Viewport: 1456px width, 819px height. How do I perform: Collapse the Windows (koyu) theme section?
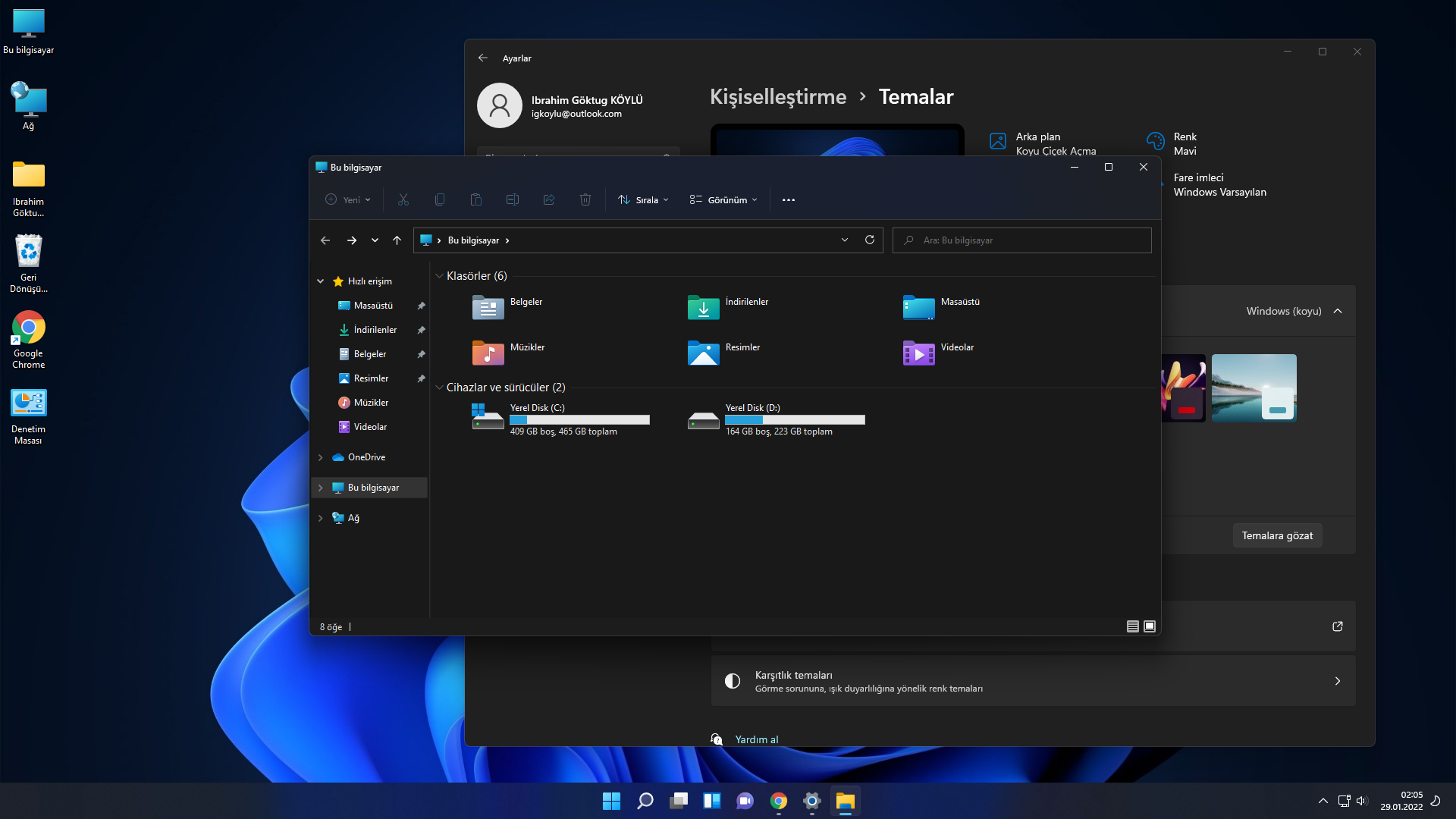coord(1338,311)
